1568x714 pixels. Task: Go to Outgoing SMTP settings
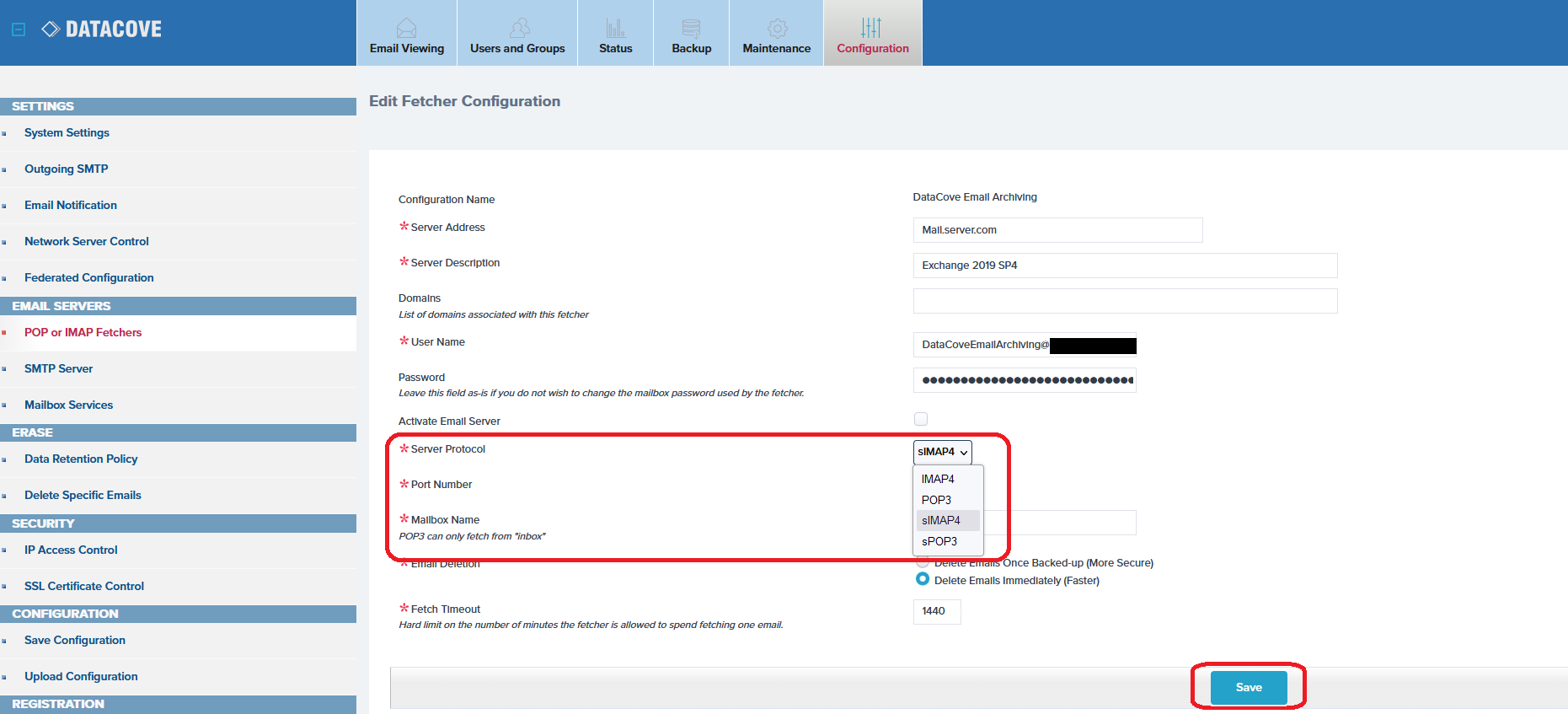pos(67,169)
